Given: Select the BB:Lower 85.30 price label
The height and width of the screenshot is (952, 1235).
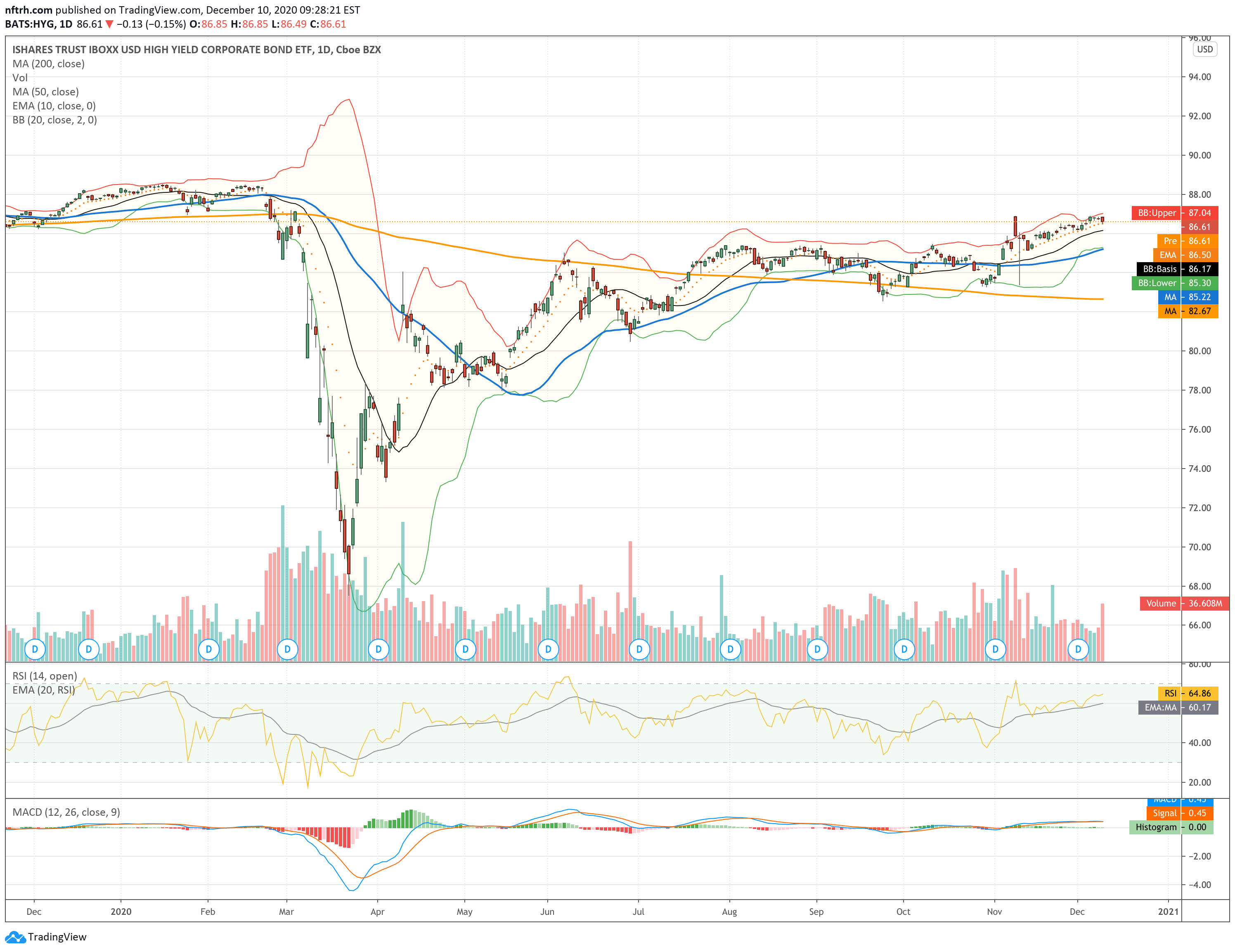Looking at the screenshot, I should (x=1174, y=283).
